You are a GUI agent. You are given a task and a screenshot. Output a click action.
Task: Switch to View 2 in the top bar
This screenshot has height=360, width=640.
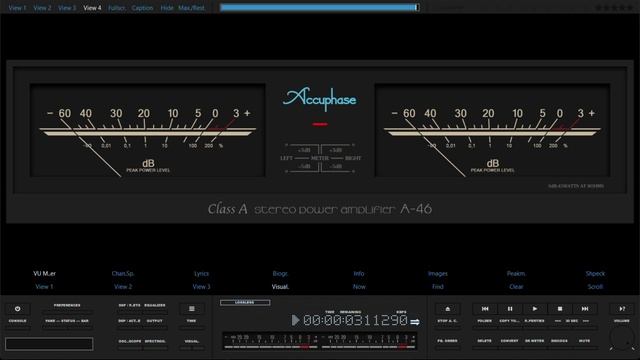tap(42, 8)
